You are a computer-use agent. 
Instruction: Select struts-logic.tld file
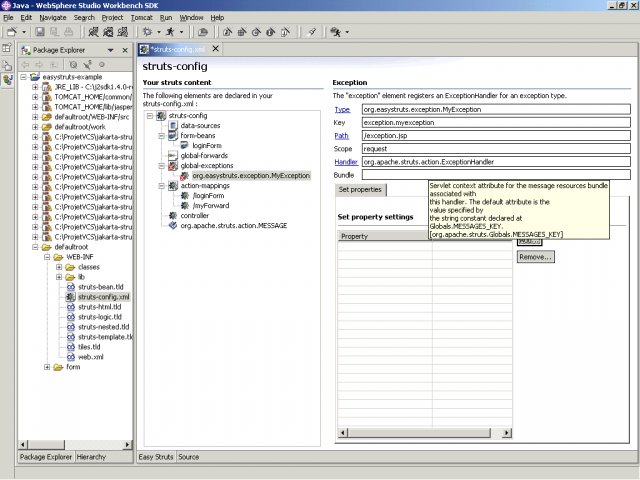click(x=100, y=317)
